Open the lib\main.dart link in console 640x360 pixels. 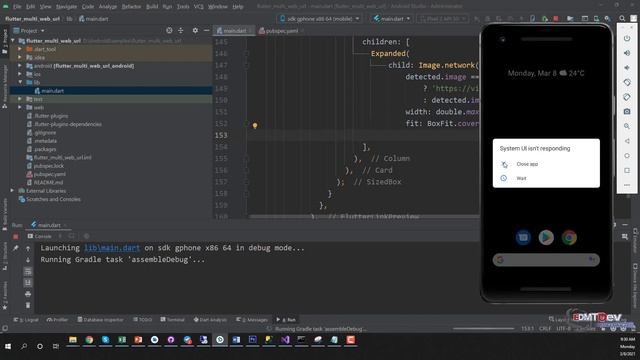click(112, 248)
